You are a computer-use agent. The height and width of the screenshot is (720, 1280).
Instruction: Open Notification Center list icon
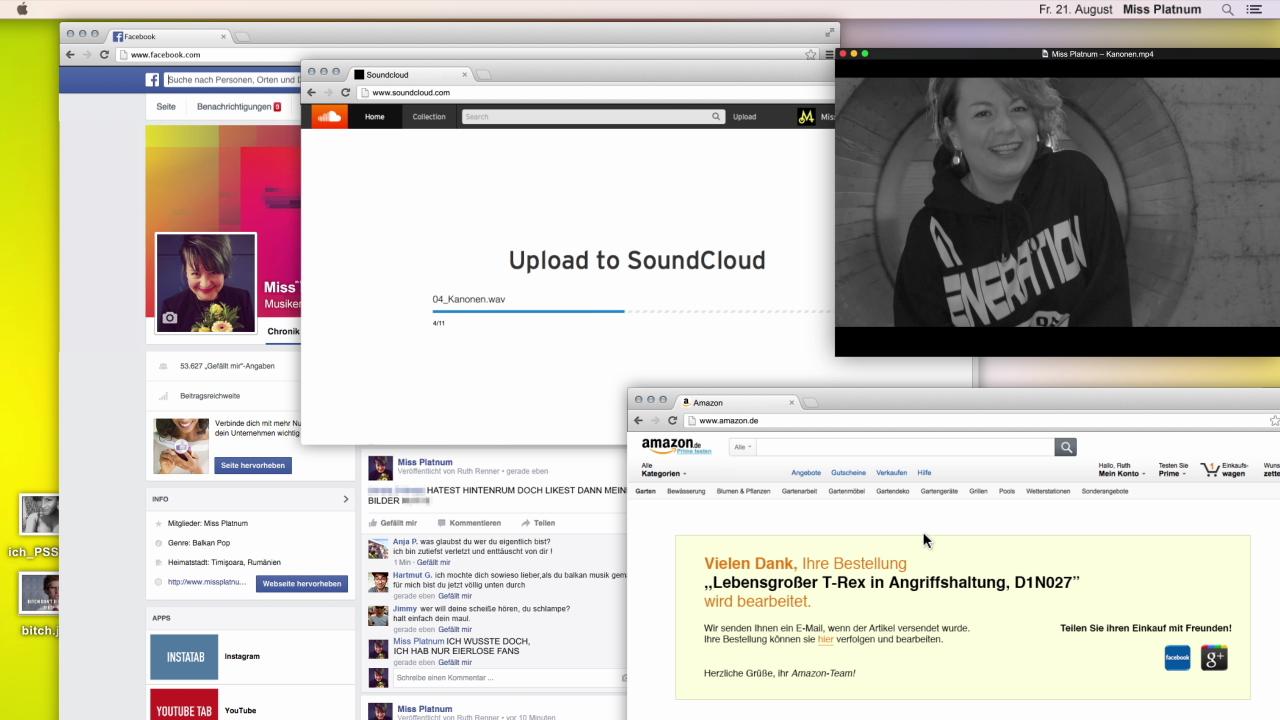1255,9
